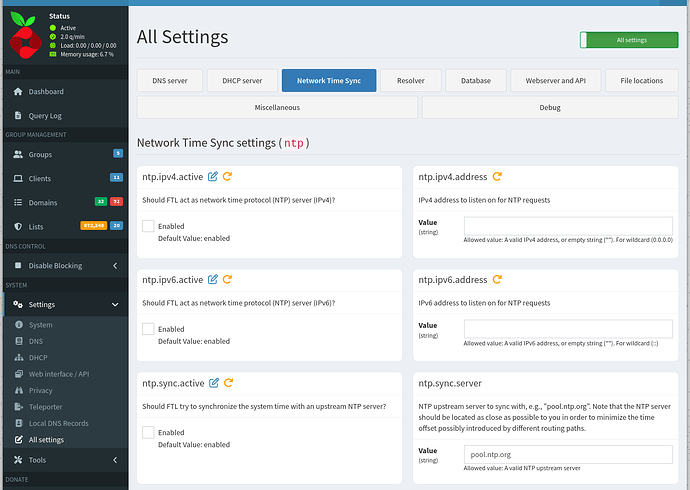This screenshot has height=490, width=690.
Task: Toggle the green All settings switch
Action: point(629,40)
